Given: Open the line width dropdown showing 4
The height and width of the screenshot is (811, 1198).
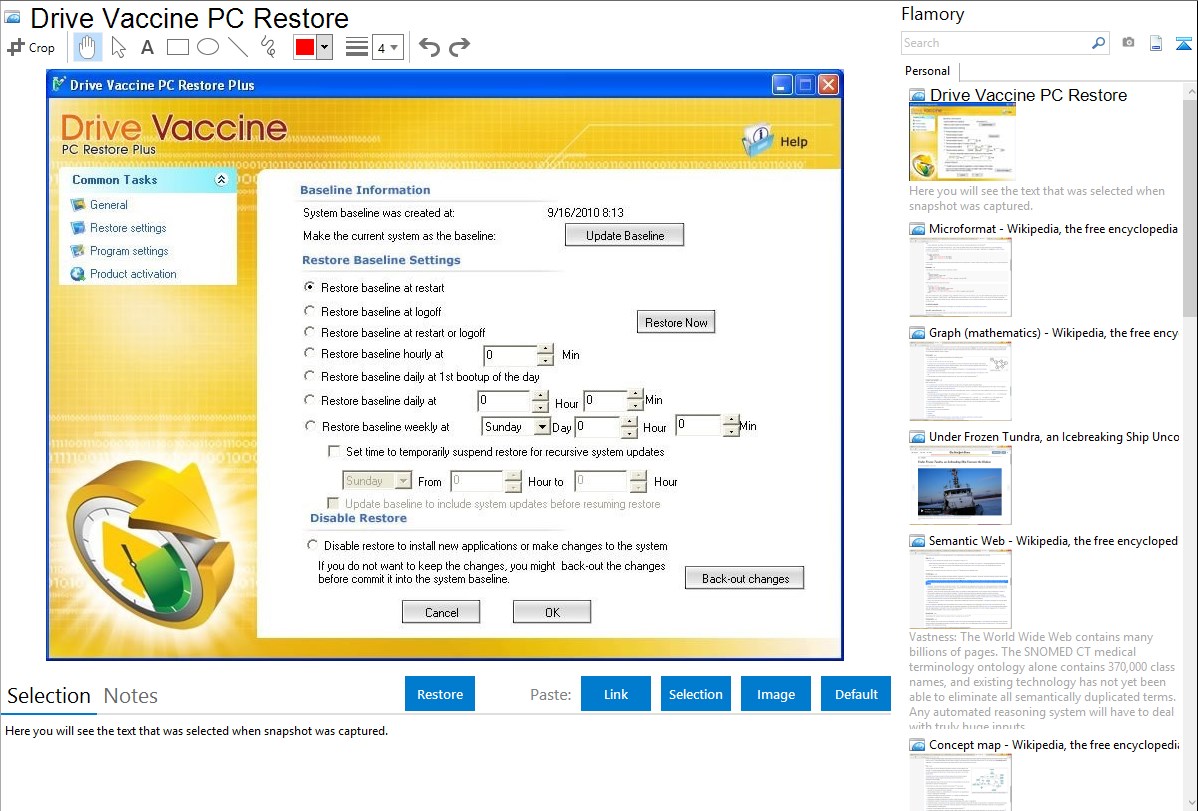Looking at the screenshot, I should pos(387,48).
